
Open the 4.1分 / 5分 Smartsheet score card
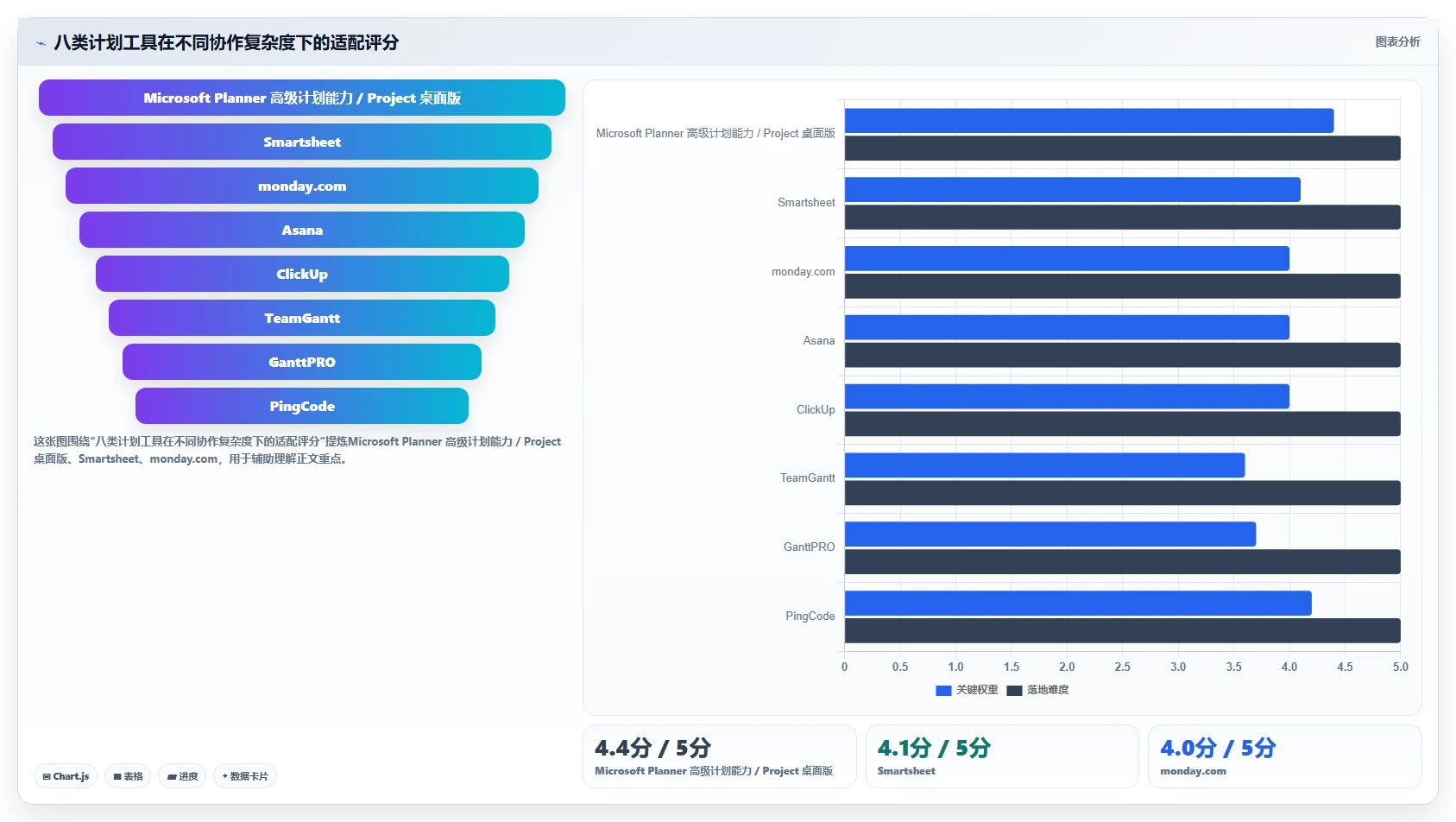[x=1002, y=756]
